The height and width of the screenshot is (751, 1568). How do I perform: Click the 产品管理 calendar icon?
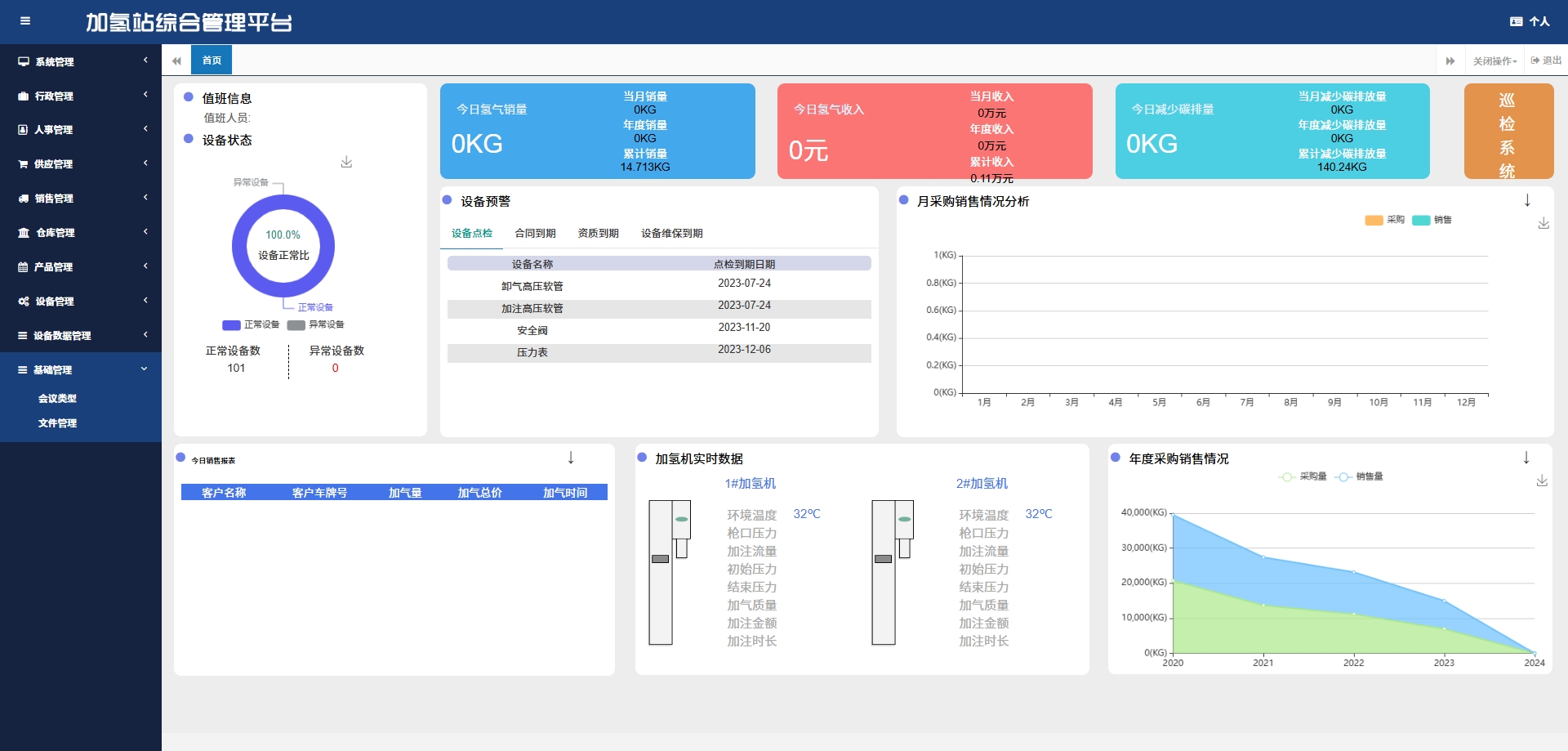click(x=23, y=267)
